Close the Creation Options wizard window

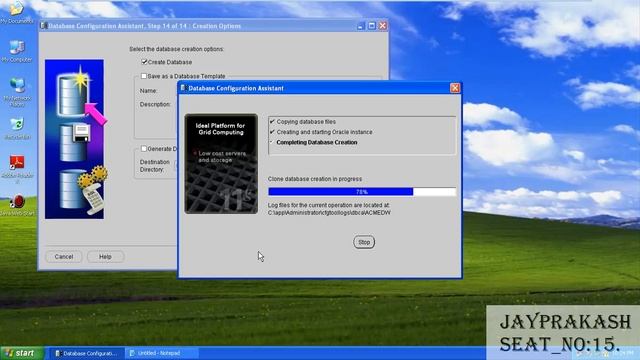(x=382, y=26)
